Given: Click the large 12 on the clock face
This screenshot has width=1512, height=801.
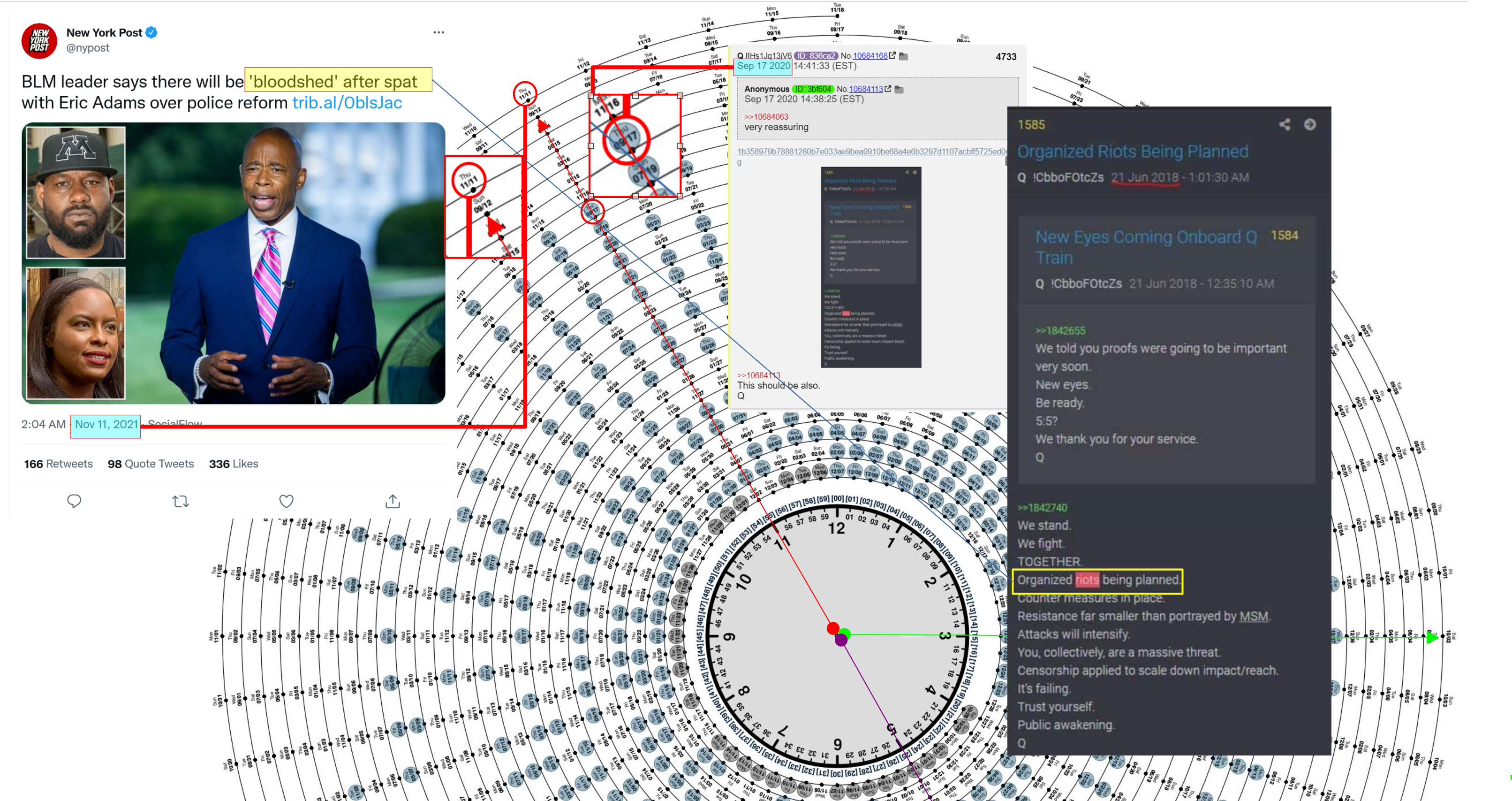Looking at the screenshot, I should pyautogui.click(x=836, y=528).
